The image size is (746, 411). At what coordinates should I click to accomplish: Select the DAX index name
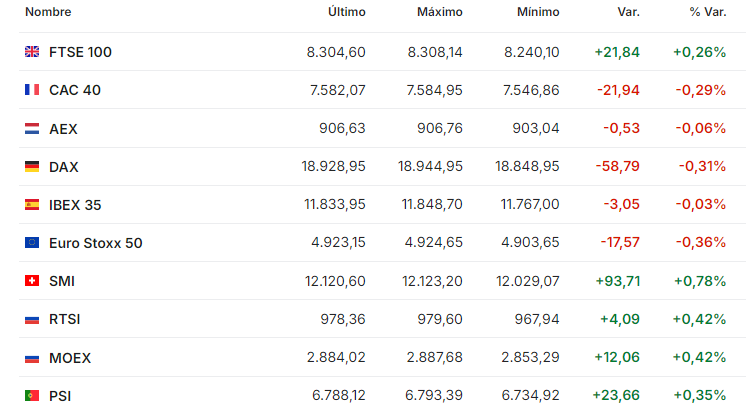[x=64, y=167]
